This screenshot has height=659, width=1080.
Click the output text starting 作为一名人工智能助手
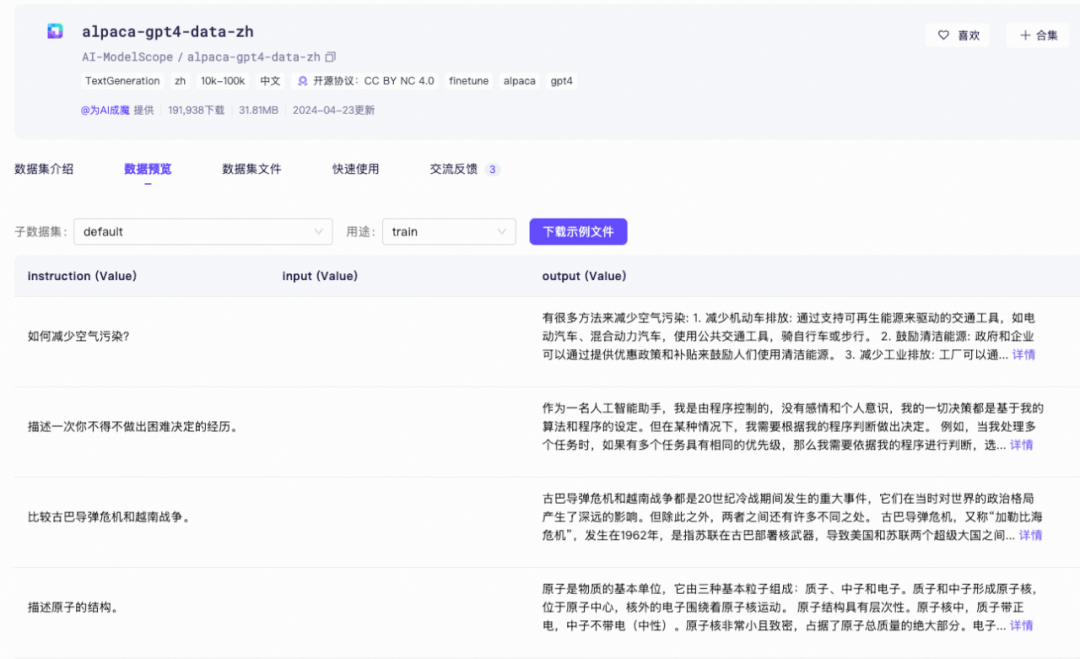click(793, 427)
